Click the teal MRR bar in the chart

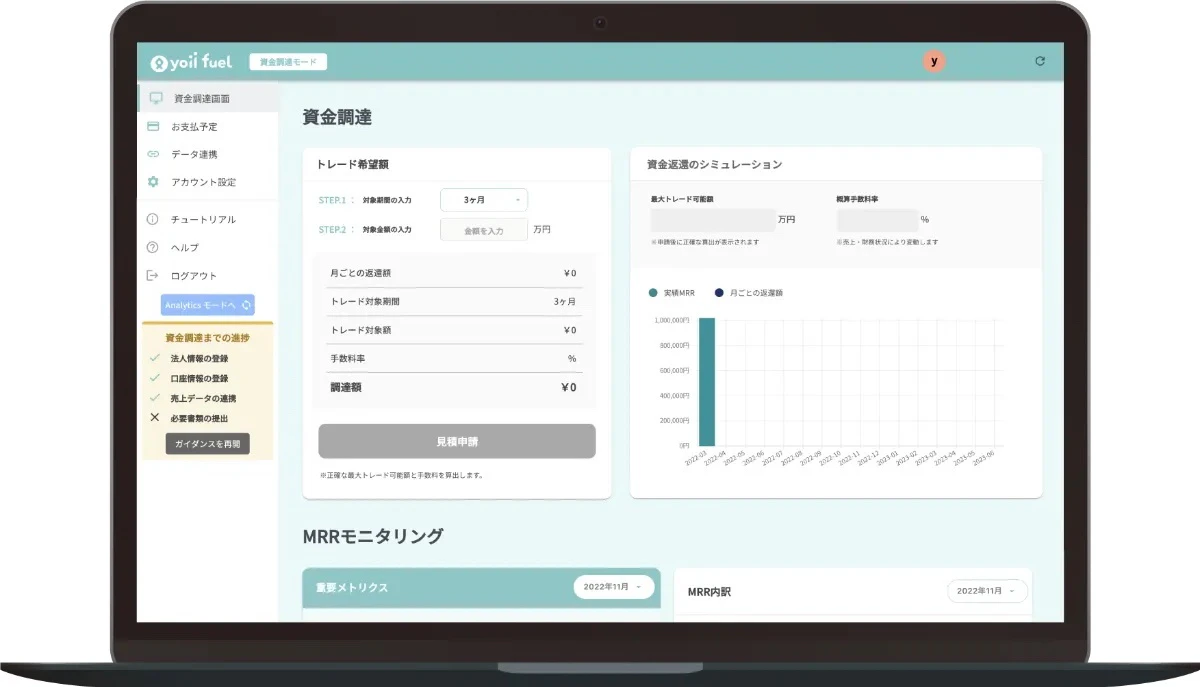707,380
